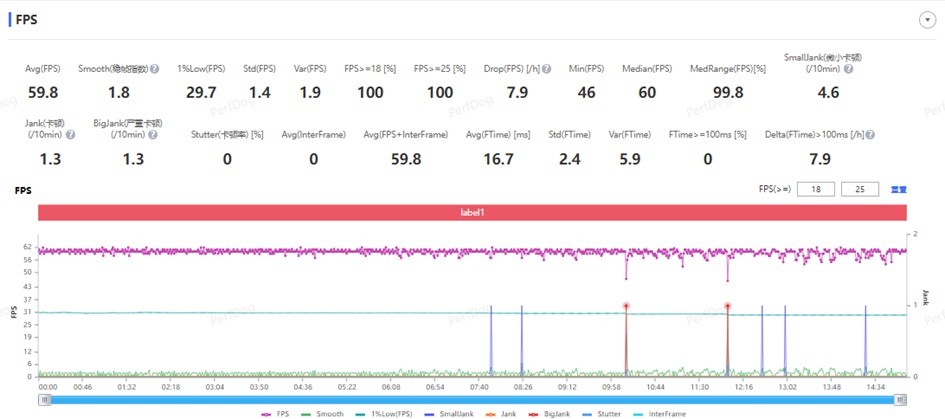The width and height of the screenshot is (945, 419).
Task: Select the red label1 bar
Action: tap(472, 213)
